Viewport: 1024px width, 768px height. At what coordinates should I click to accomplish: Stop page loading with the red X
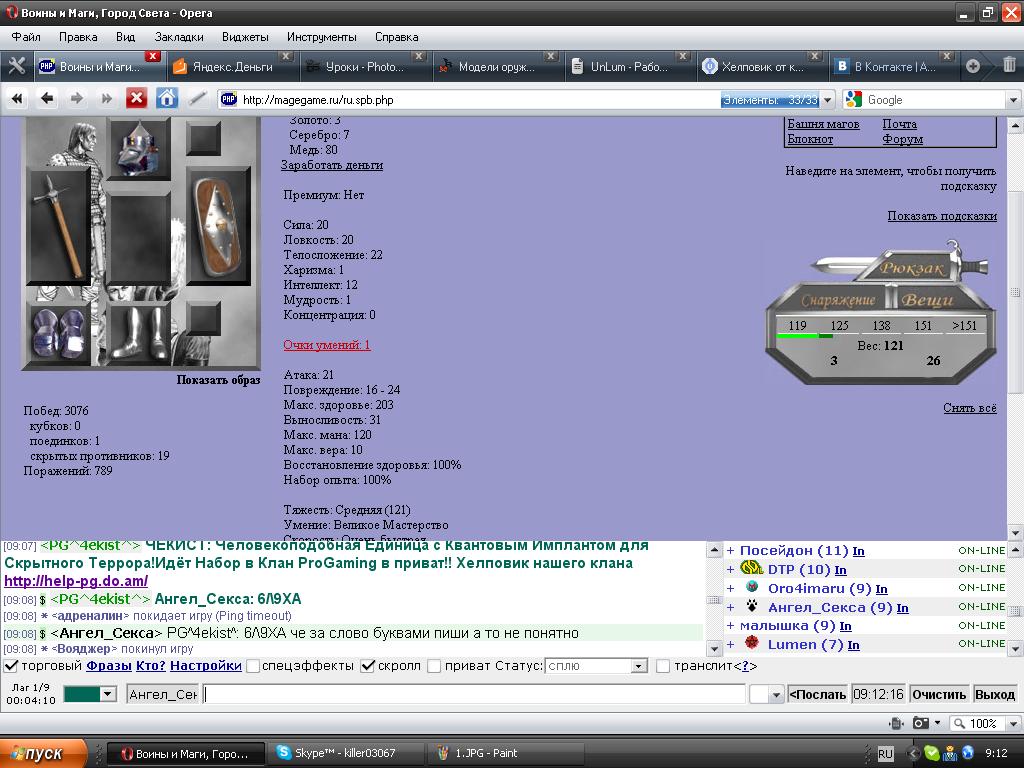(136, 99)
